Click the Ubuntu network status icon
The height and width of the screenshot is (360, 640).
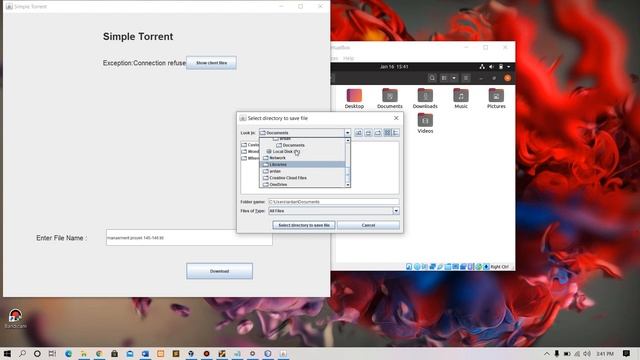[482, 67]
